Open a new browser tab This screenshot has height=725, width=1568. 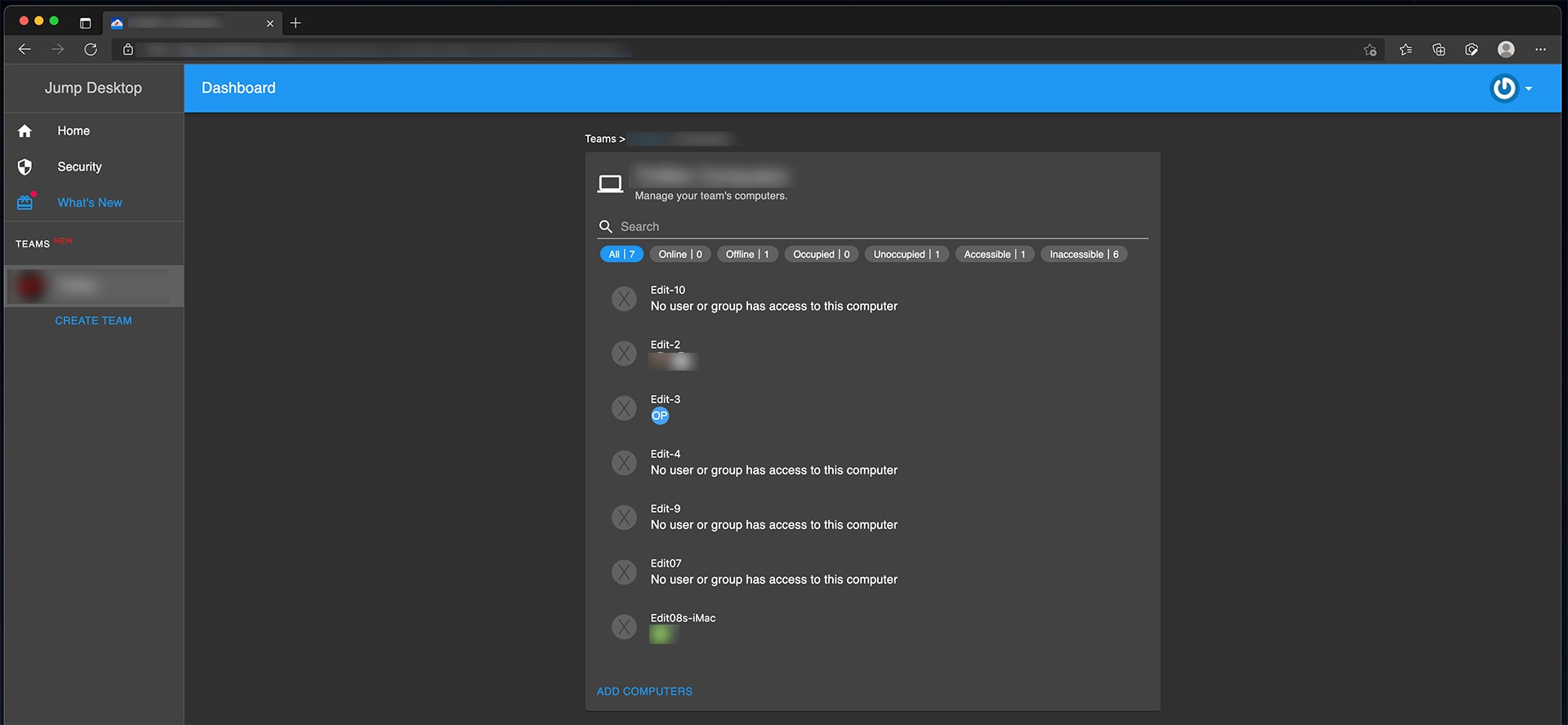pos(296,23)
